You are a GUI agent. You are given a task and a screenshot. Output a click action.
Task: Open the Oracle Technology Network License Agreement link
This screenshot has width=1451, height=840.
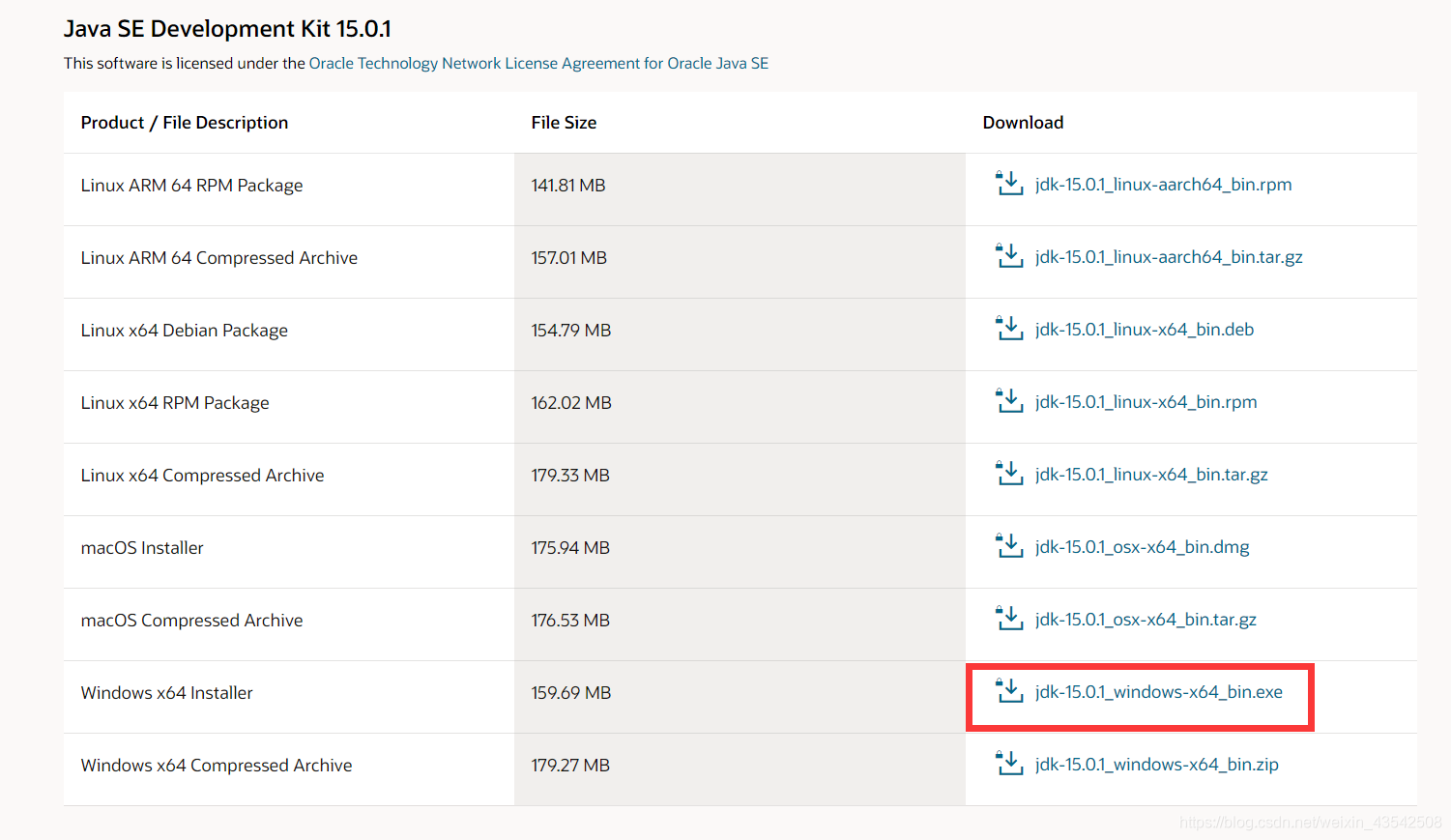coord(538,63)
